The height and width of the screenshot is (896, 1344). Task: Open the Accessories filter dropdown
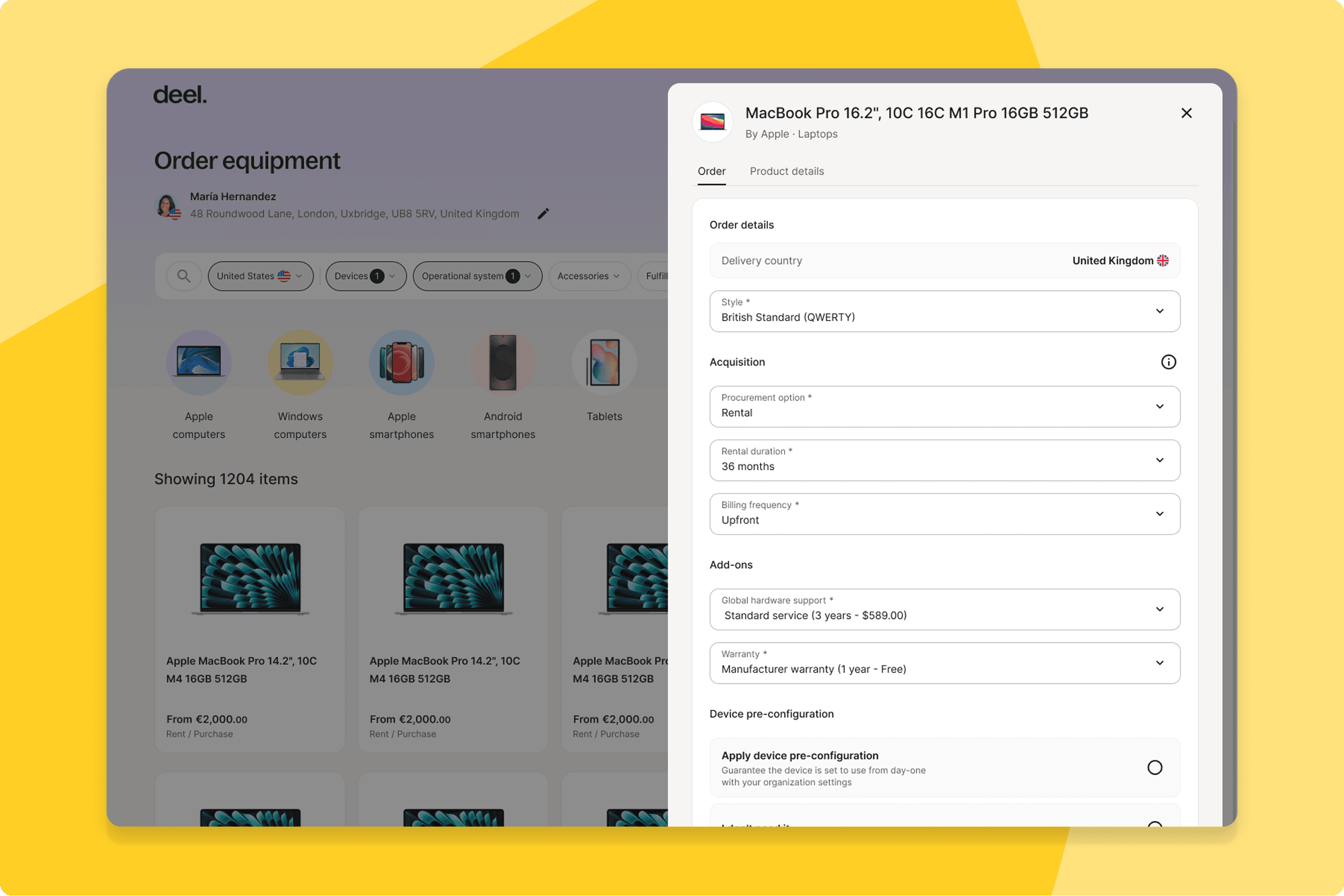coord(589,276)
